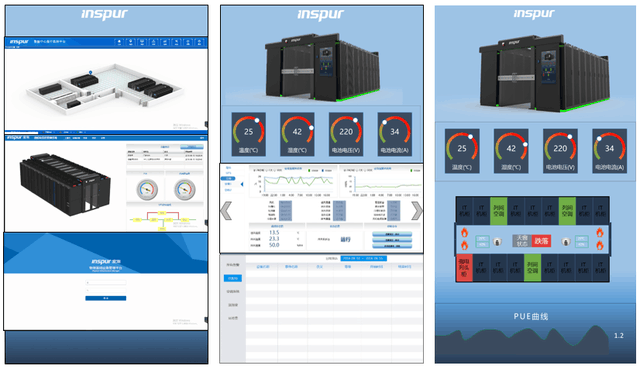Click the 220 battery voltage gauge in the right panel
Viewport: 640px width, 369px height.
pyautogui.click(x=560, y=151)
